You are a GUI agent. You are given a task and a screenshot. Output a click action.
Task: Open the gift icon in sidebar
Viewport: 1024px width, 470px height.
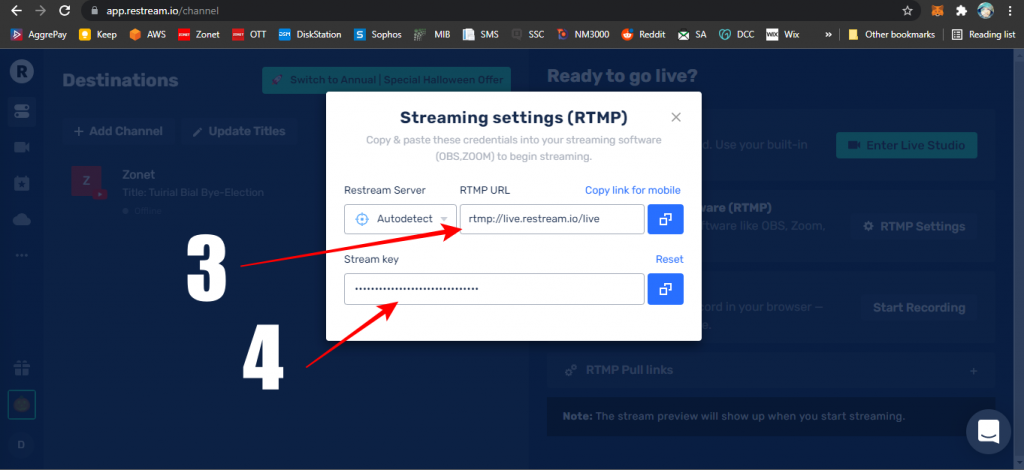click(x=21, y=368)
